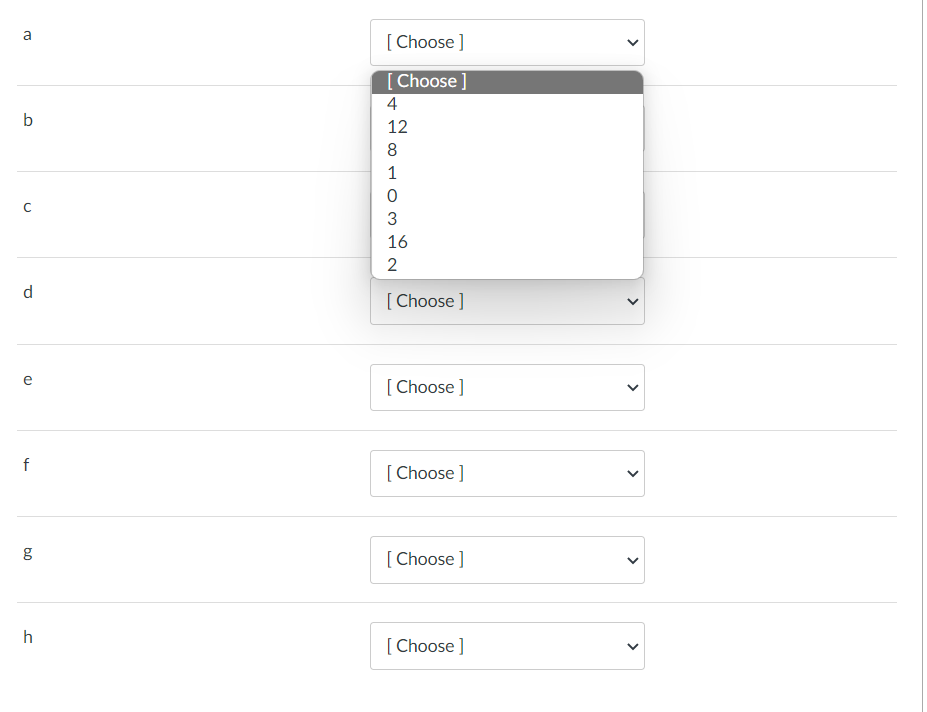Open the dropdown for question d
The image size is (927, 712).
(507, 301)
